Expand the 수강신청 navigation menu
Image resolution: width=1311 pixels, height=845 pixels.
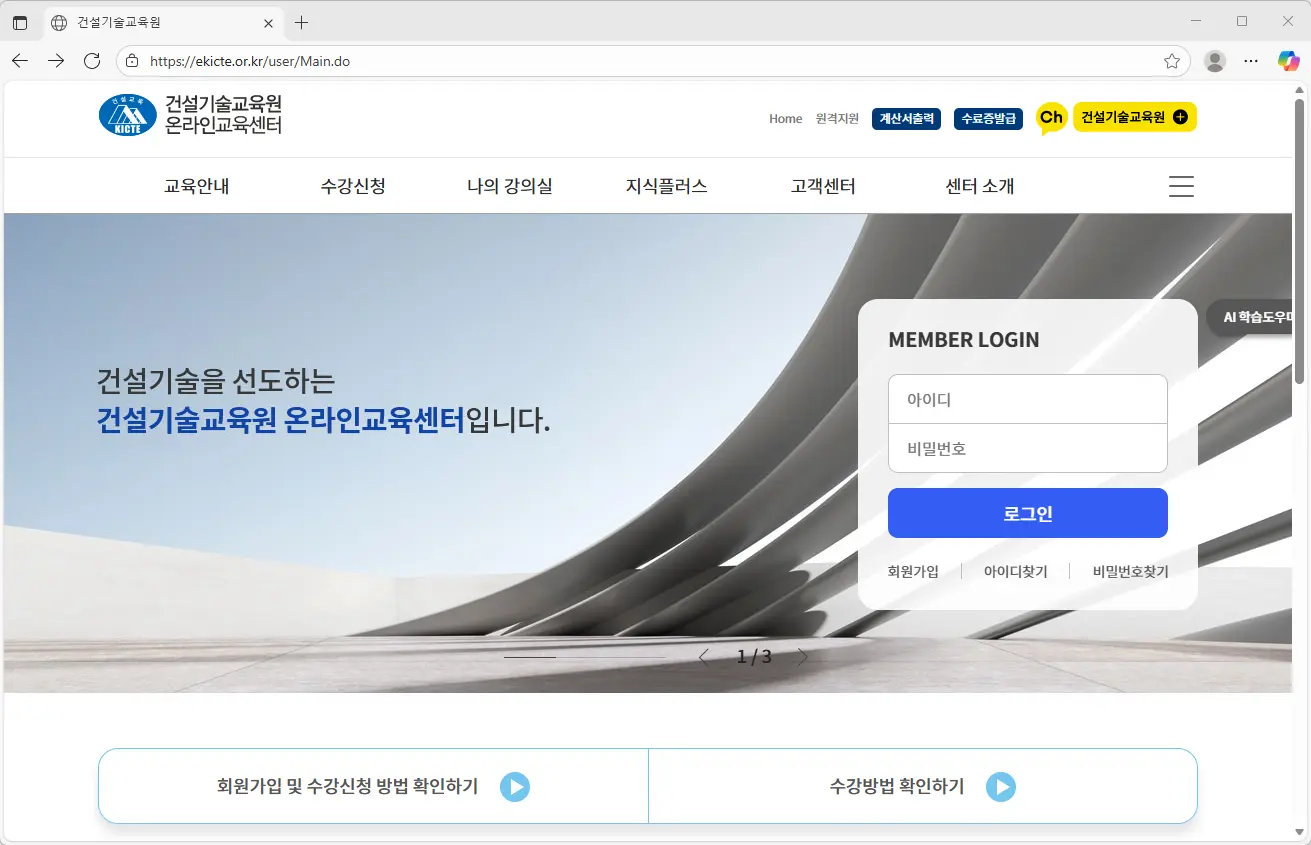click(x=355, y=185)
